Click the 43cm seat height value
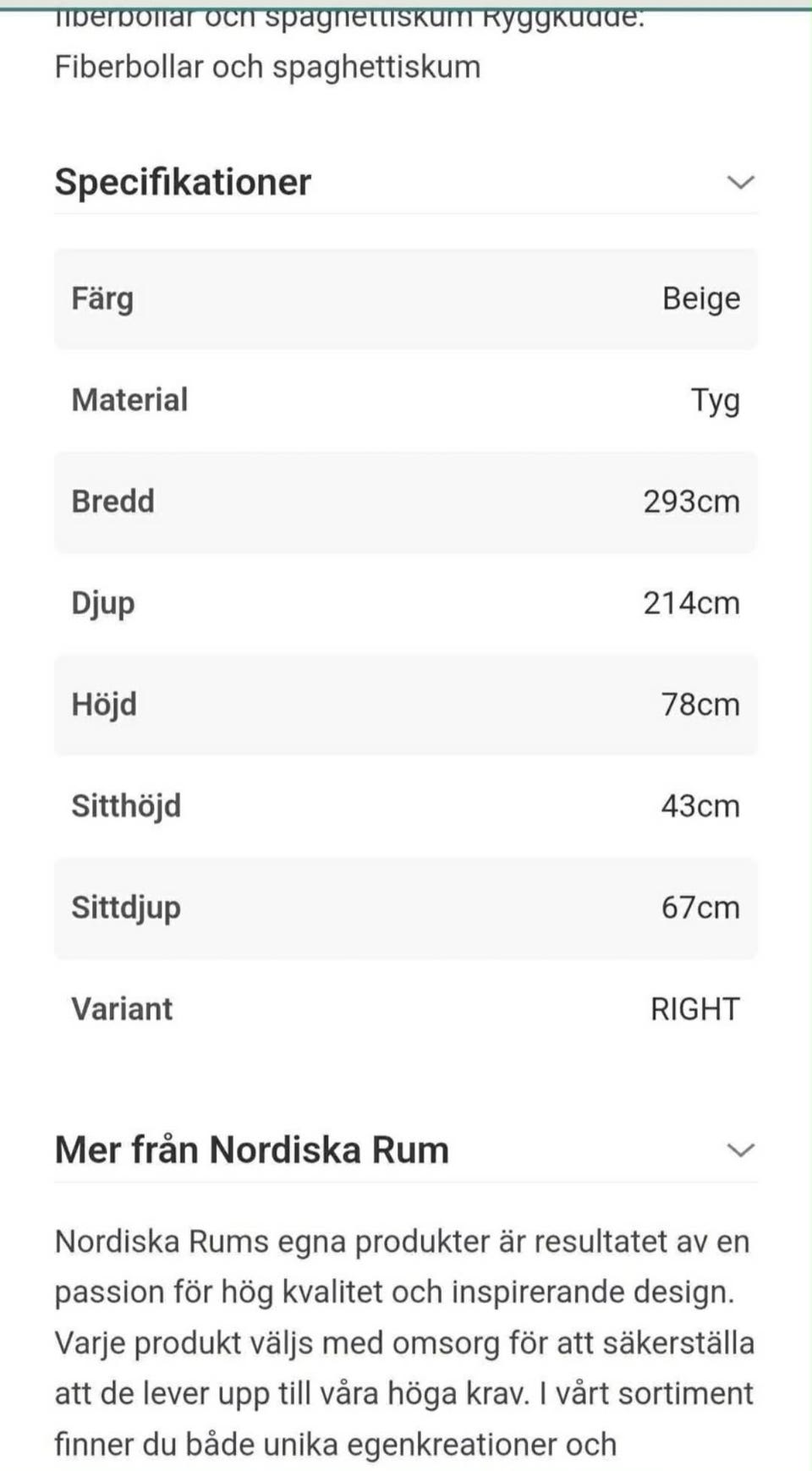The height and width of the screenshot is (1471, 812). pyautogui.click(x=700, y=806)
